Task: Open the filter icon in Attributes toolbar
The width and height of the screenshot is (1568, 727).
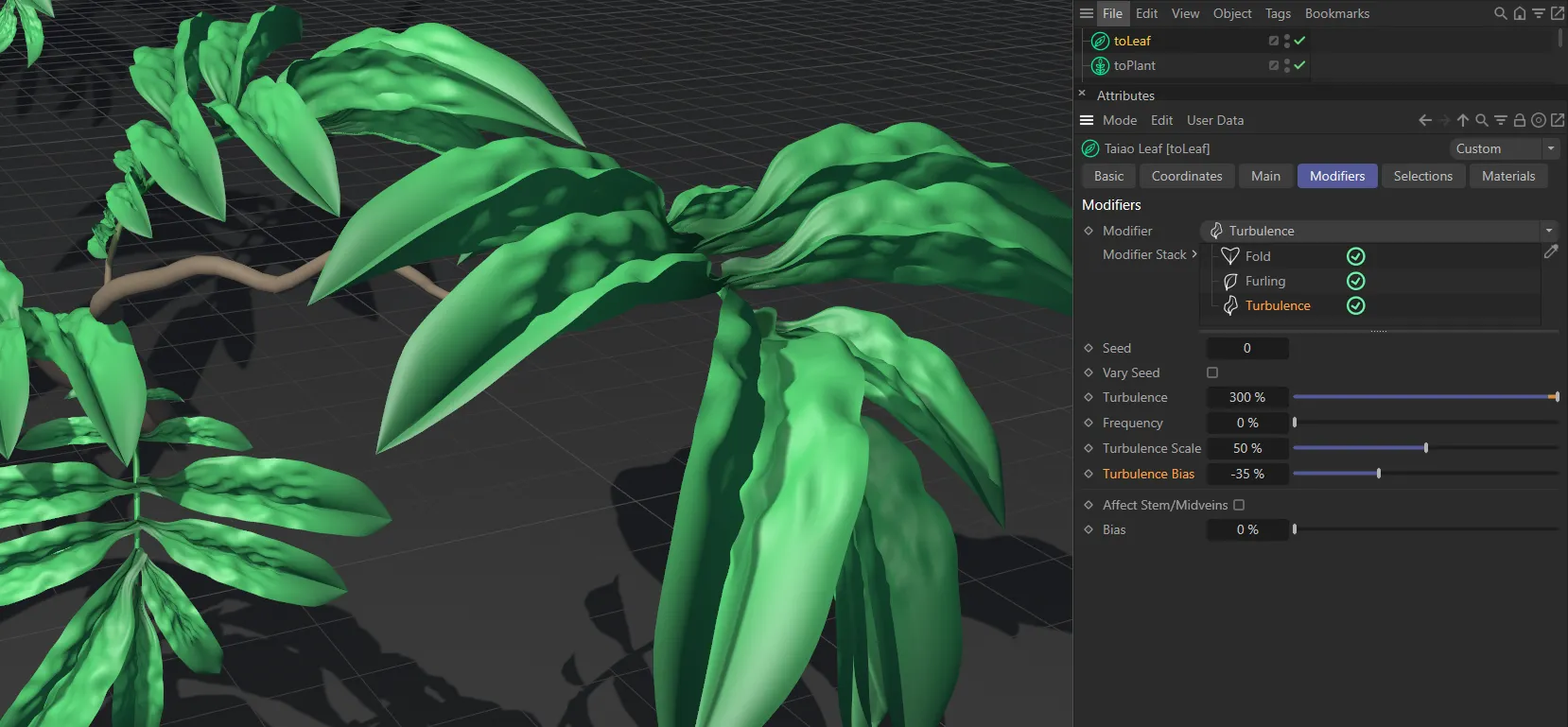Action: click(x=1501, y=120)
